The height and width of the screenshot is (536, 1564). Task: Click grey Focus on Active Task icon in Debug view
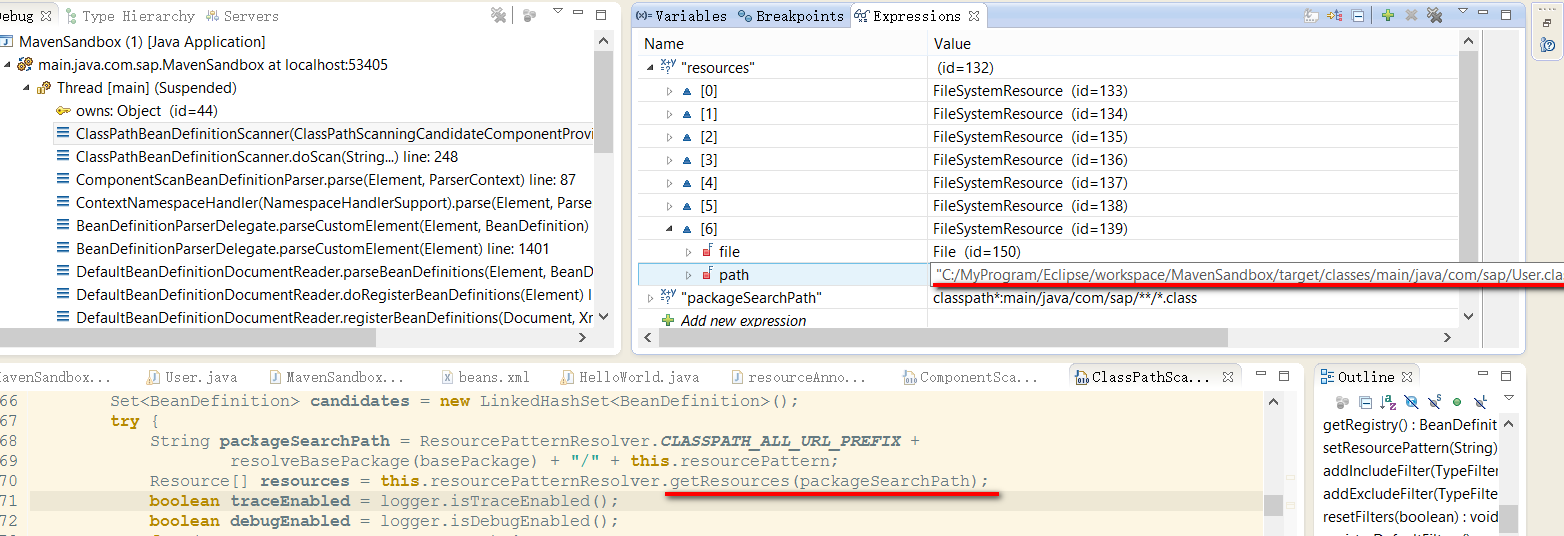pos(530,15)
